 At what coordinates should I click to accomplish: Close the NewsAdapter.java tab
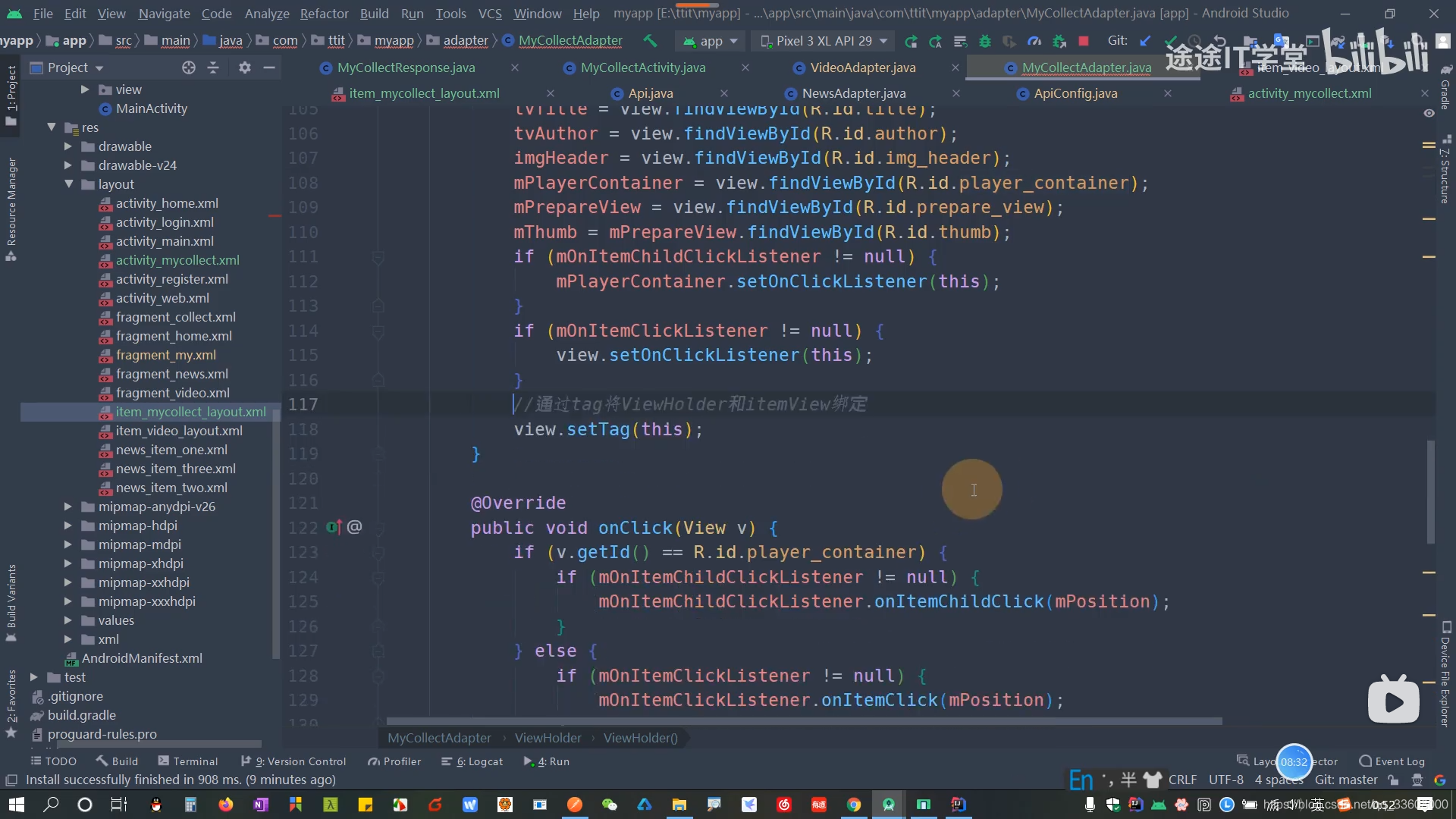pos(956,93)
